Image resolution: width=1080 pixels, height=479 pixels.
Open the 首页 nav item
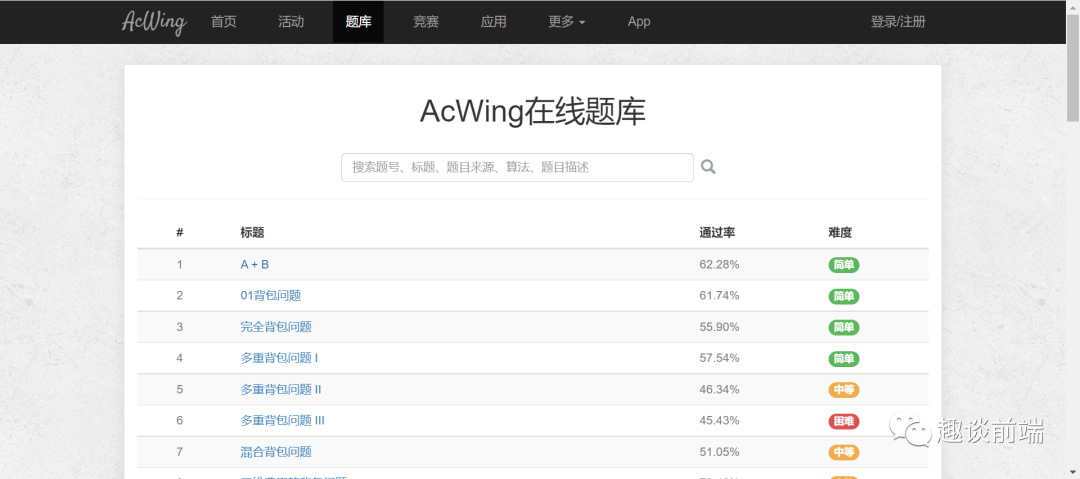tap(224, 22)
